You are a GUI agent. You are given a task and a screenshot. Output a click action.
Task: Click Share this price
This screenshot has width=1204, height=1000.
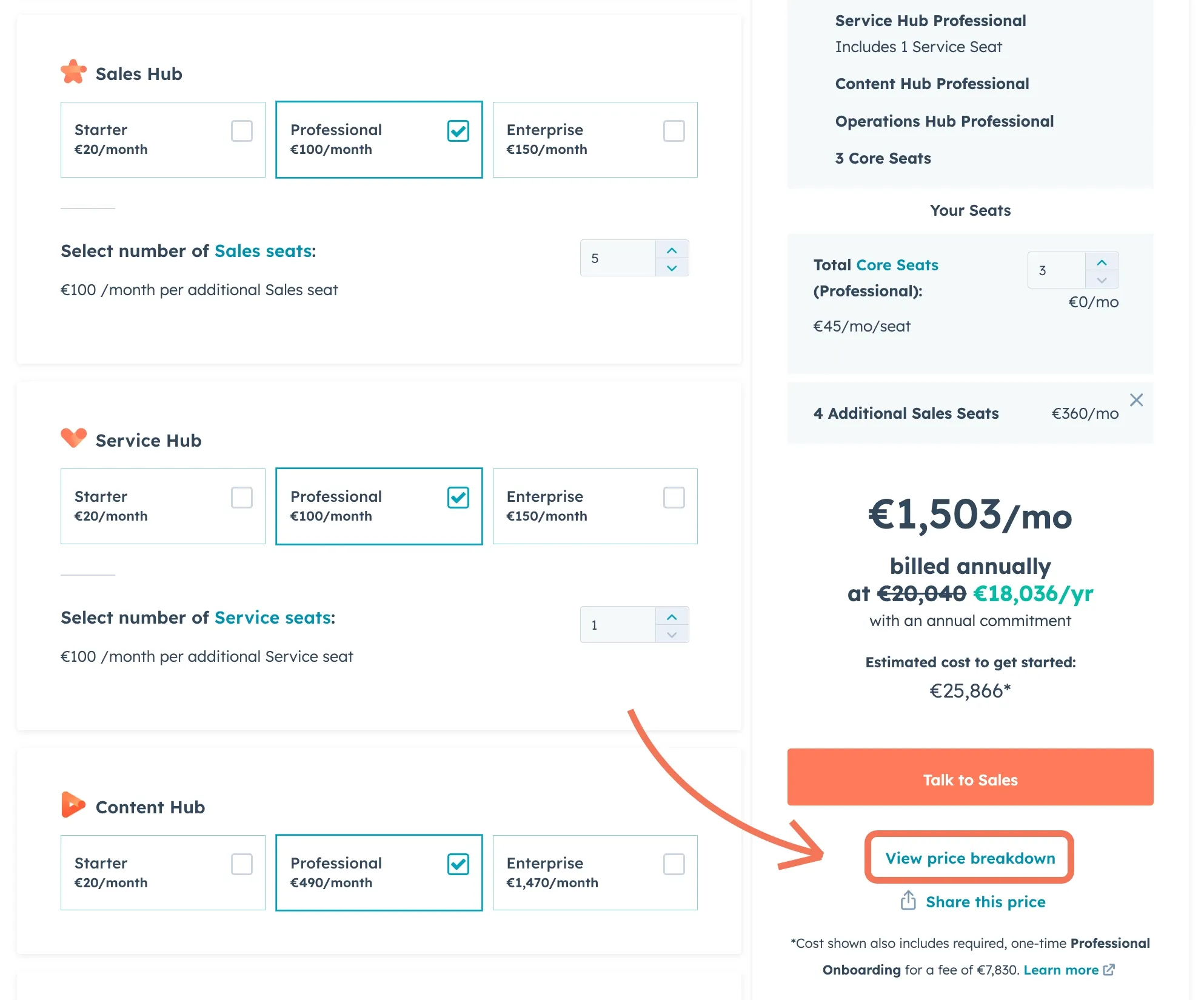985,901
